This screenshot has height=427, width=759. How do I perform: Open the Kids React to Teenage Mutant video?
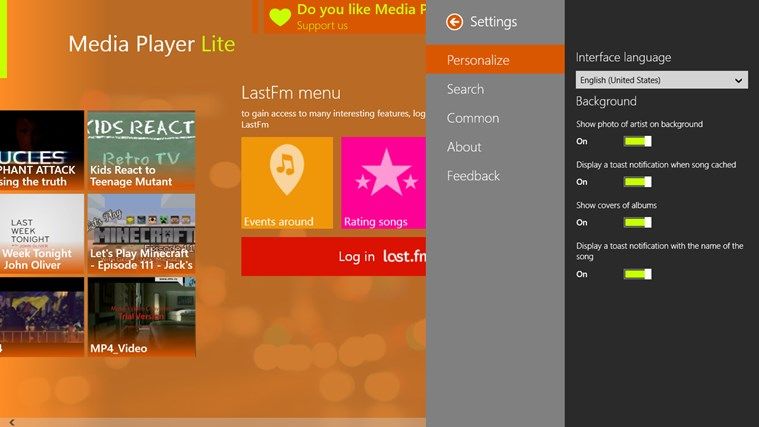click(141, 150)
